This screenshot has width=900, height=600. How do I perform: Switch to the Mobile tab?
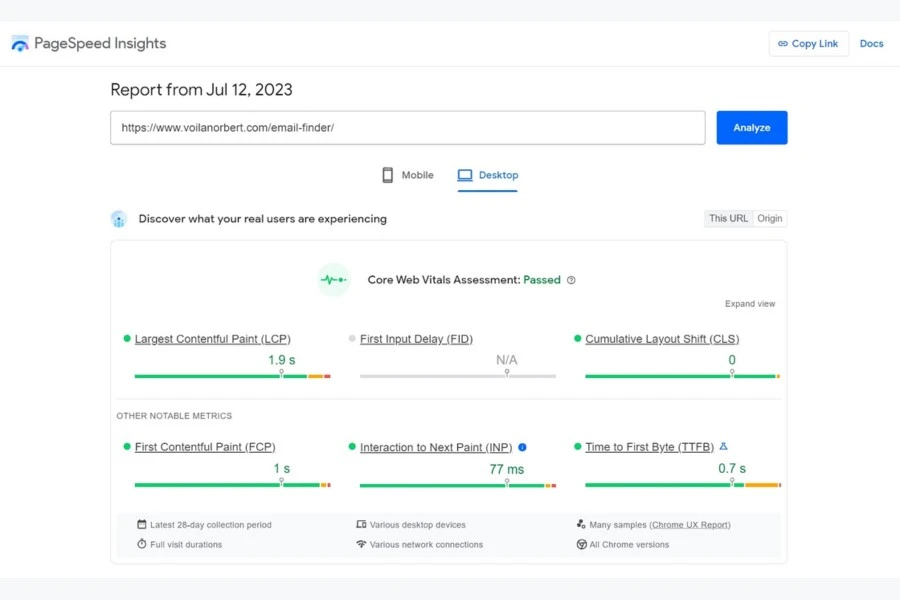[408, 174]
